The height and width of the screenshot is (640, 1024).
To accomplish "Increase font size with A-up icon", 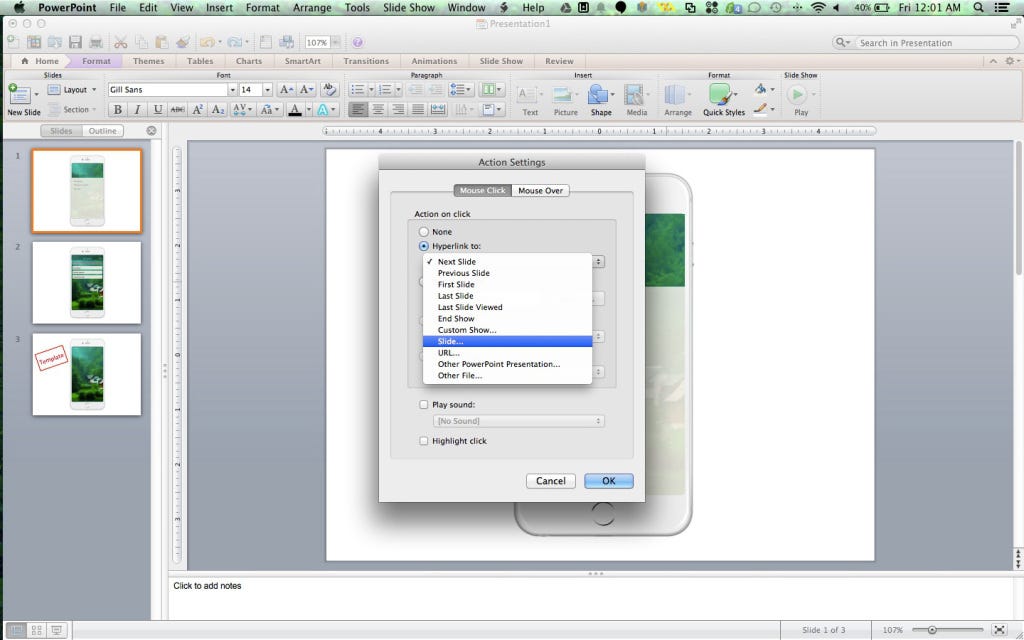I will pyautogui.click(x=286, y=89).
